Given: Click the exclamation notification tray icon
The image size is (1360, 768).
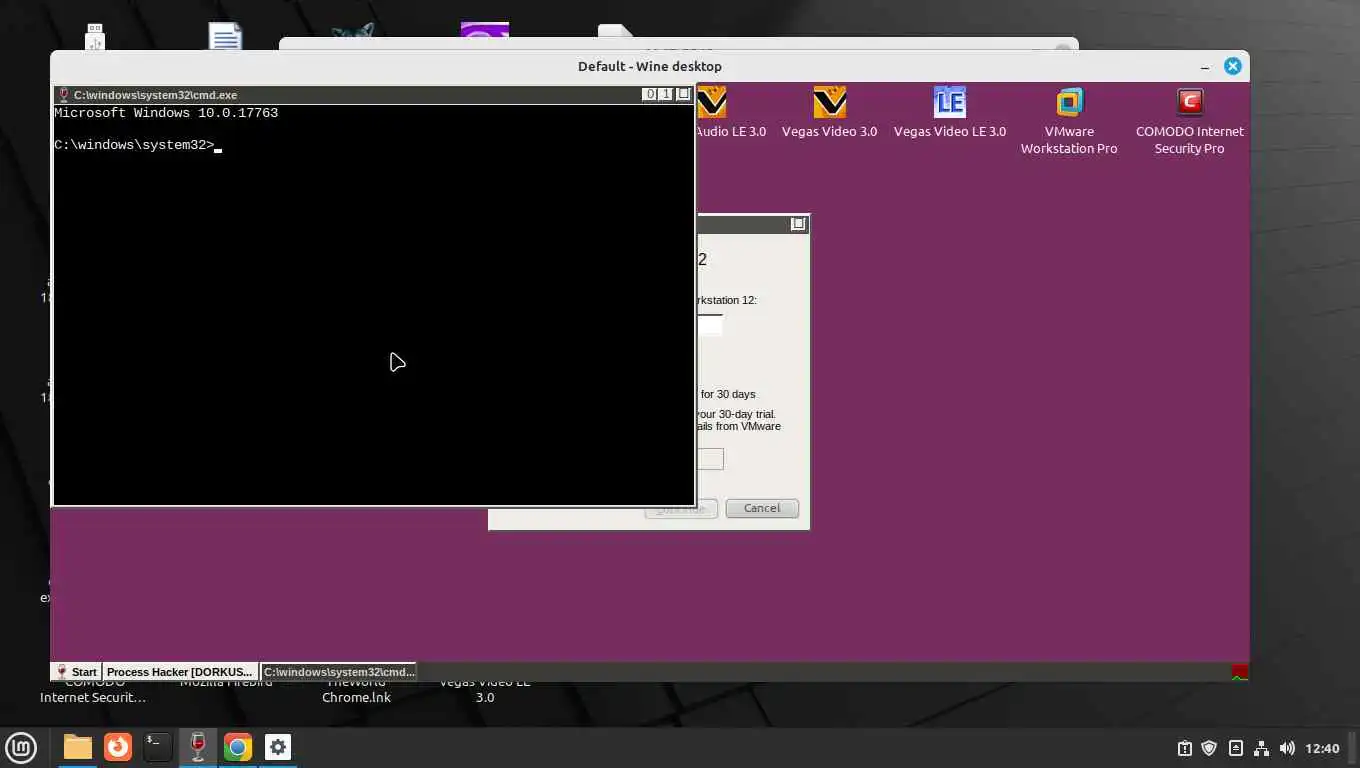Looking at the screenshot, I should (x=1184, y=748).
